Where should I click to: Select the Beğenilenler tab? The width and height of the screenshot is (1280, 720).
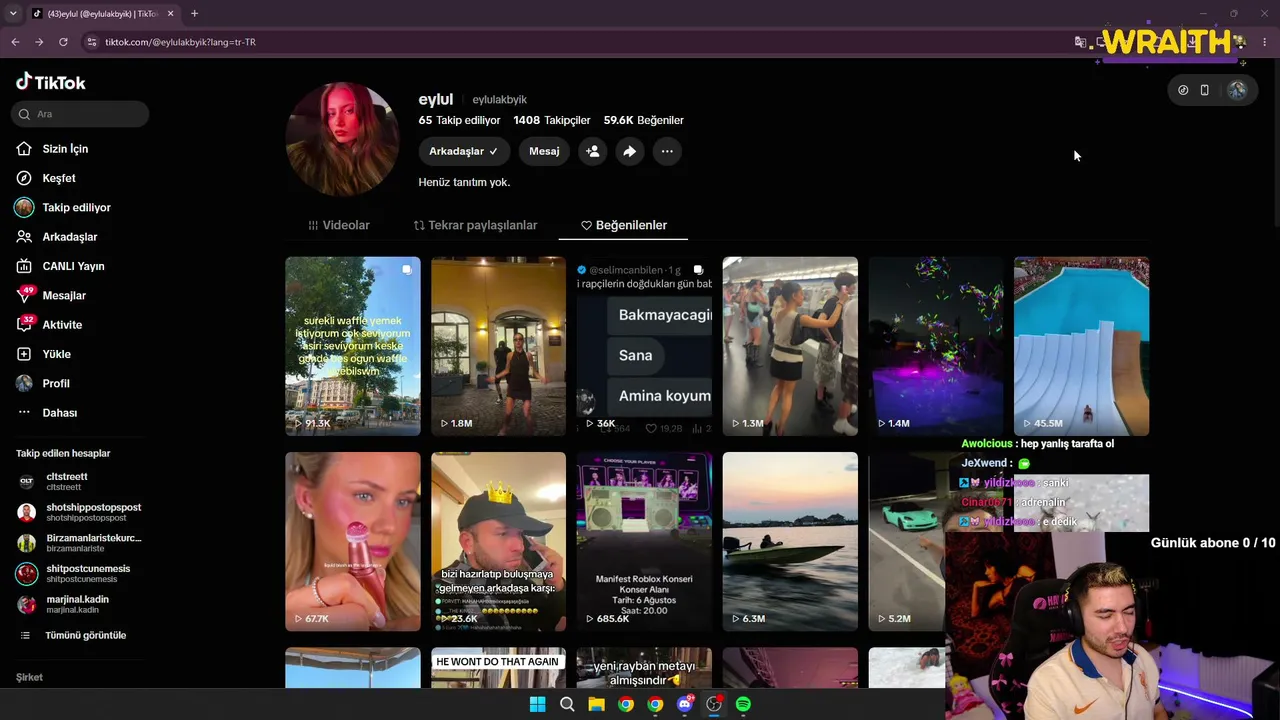624,225
